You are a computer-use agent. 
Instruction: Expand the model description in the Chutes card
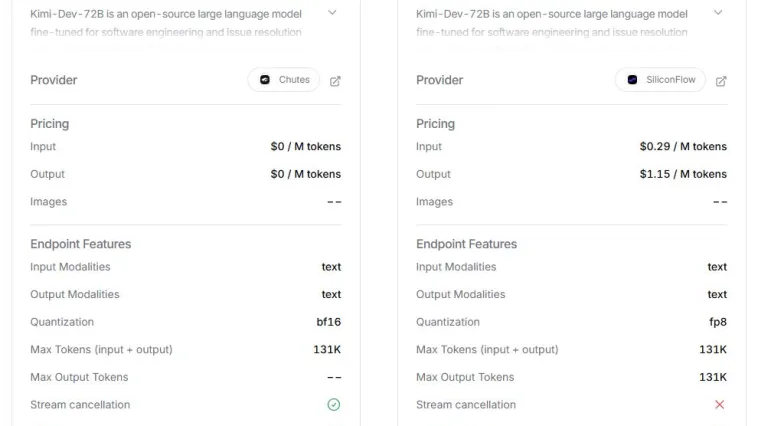(x=332, y=13)
